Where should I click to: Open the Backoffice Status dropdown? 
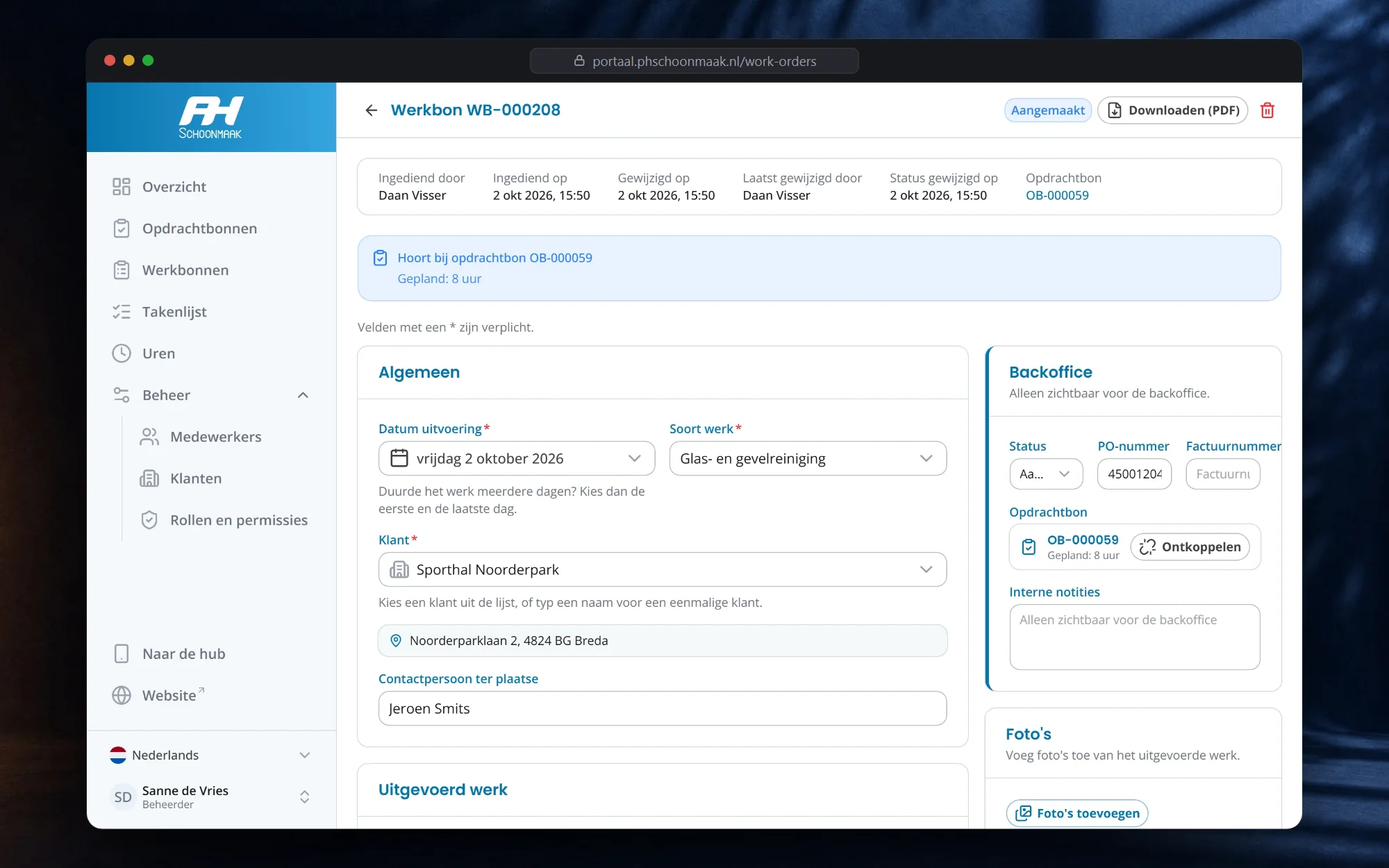click(1046, 474)
